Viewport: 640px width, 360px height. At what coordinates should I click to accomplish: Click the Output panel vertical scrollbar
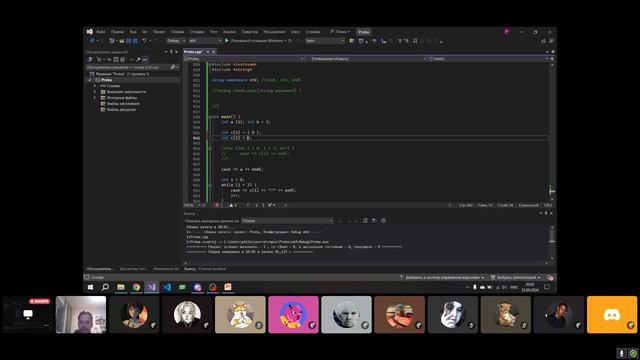pos(552,242)
